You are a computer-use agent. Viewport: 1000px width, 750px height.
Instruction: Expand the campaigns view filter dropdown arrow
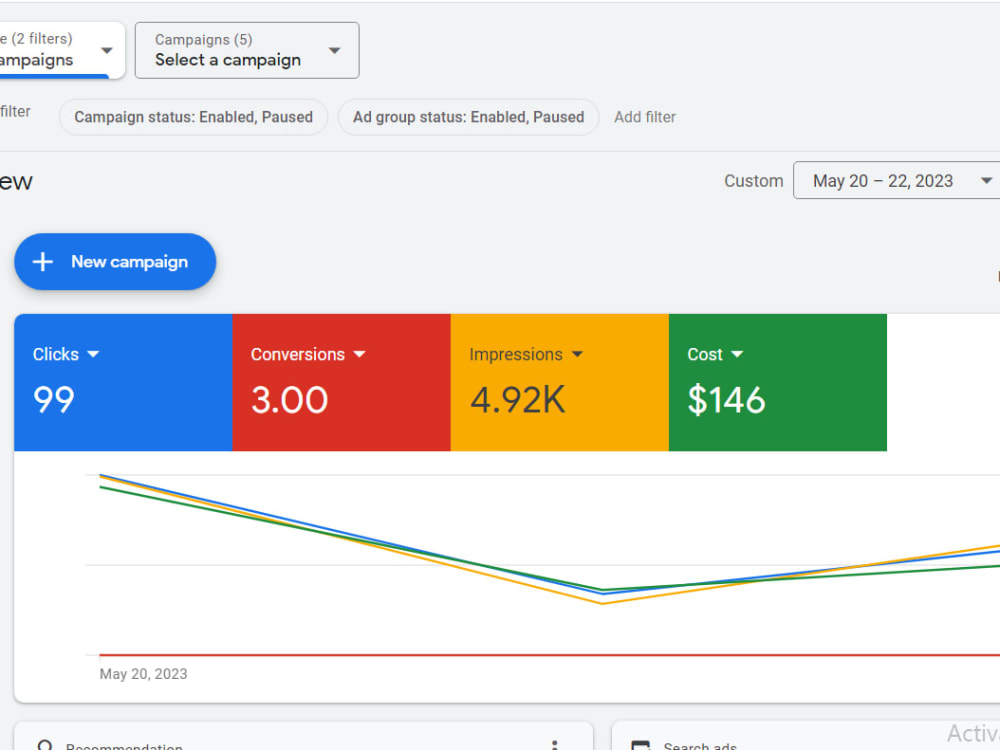107,50
